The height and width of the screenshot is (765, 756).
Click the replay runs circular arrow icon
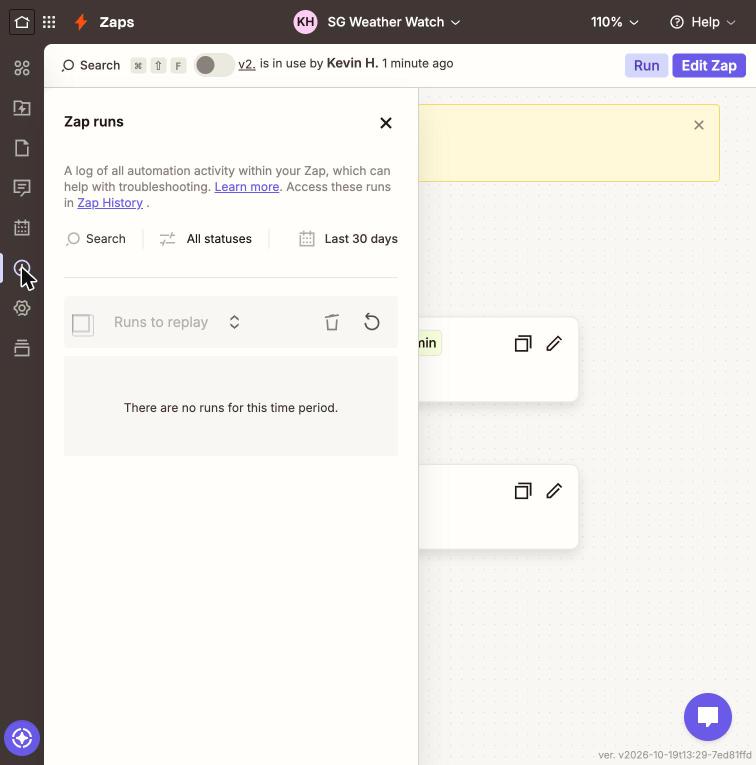(372, 322)
